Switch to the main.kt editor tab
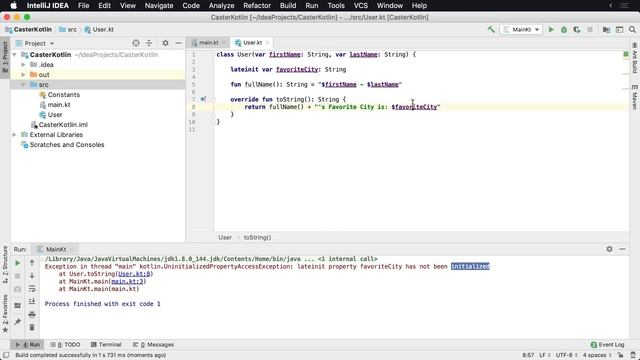Screen dimensions: 640x360 pos(209,42)
